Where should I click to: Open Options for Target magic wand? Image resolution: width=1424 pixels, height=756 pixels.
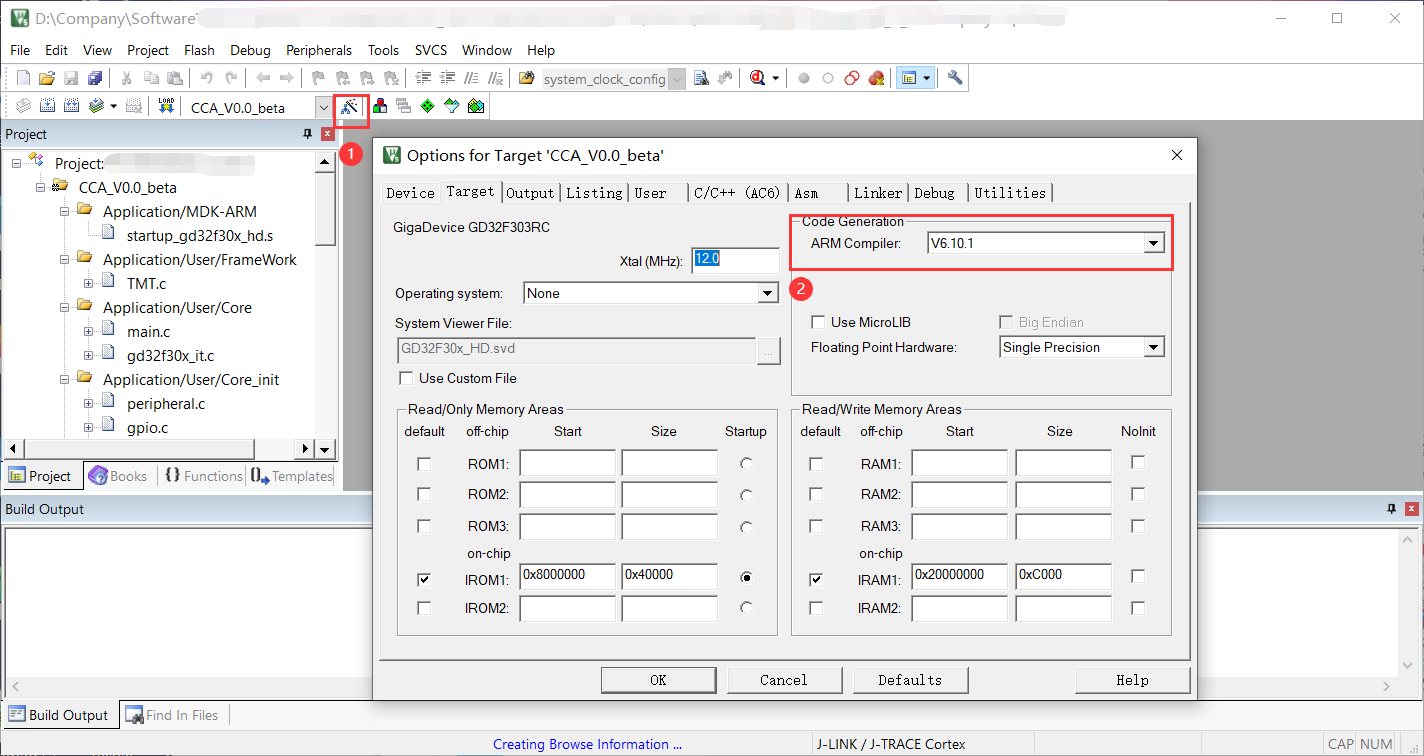pyautogui.click(x=350, y=106)
